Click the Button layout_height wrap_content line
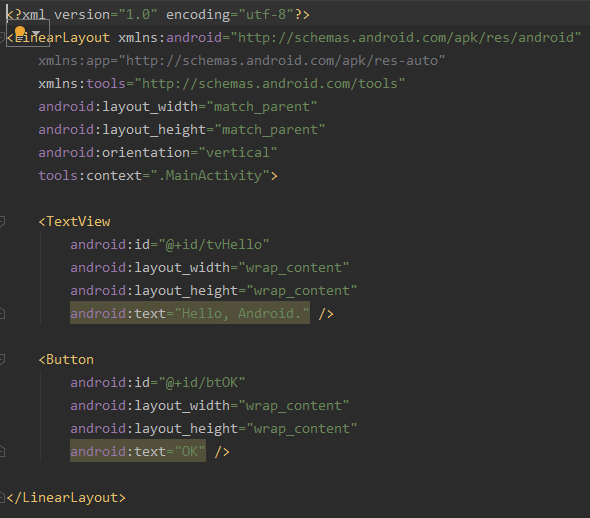The image size is (590, 518). tap(213, 429)
